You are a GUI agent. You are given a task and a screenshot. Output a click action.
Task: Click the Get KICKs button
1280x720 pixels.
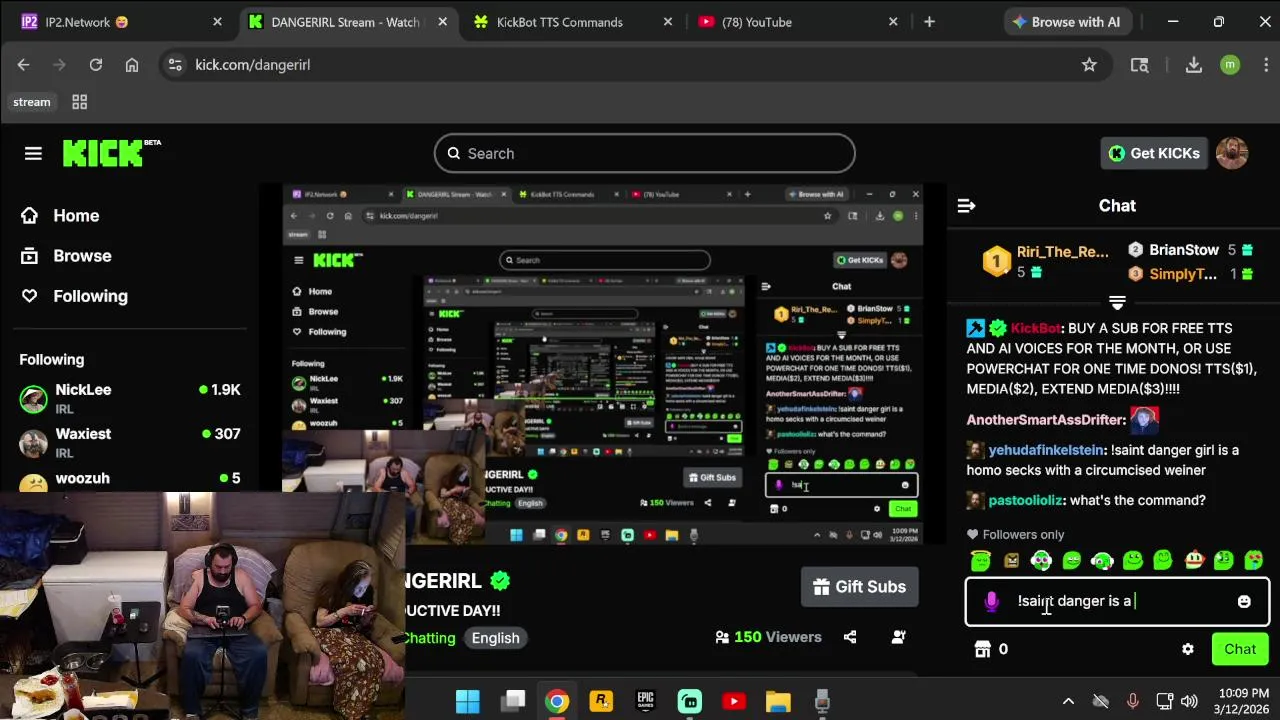tap(1154, 153)
